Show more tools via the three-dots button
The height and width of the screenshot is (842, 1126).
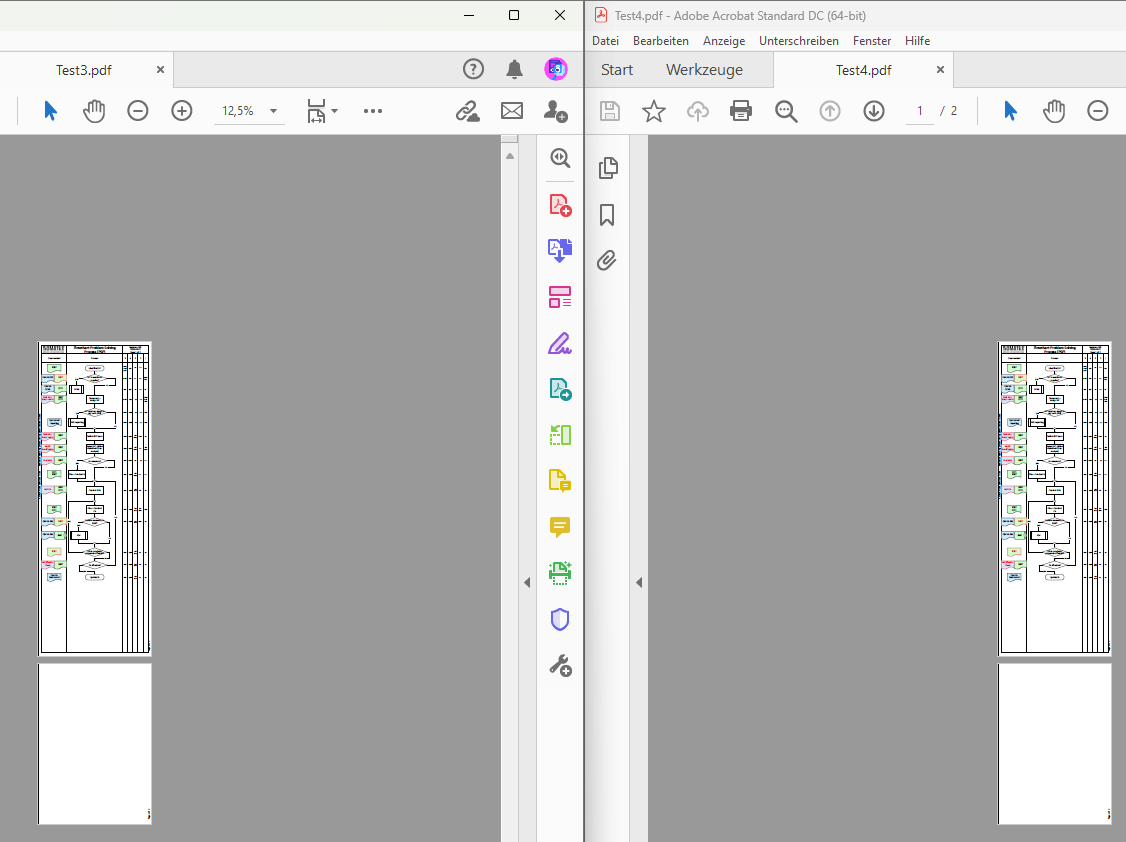373,111
